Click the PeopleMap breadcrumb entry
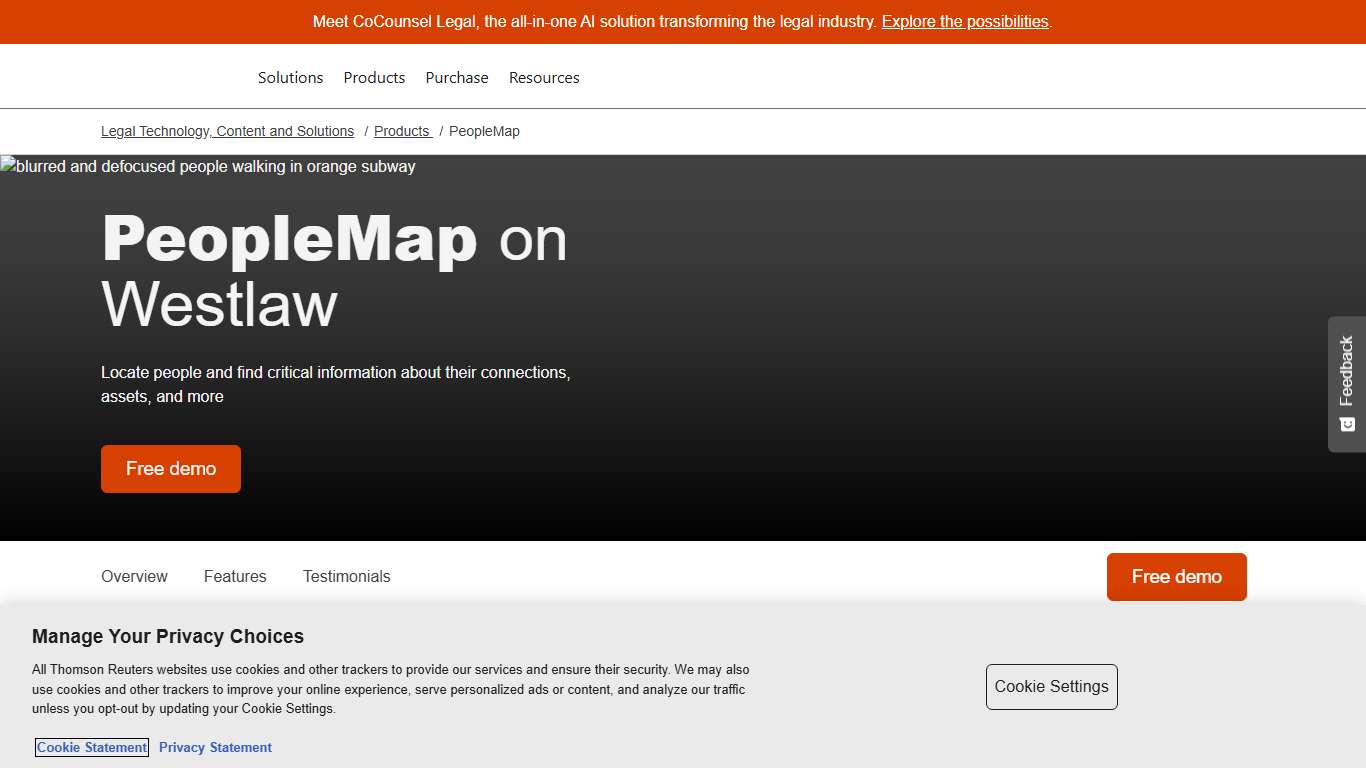Viewport: 1366px width, 768px height. point(484,131)
